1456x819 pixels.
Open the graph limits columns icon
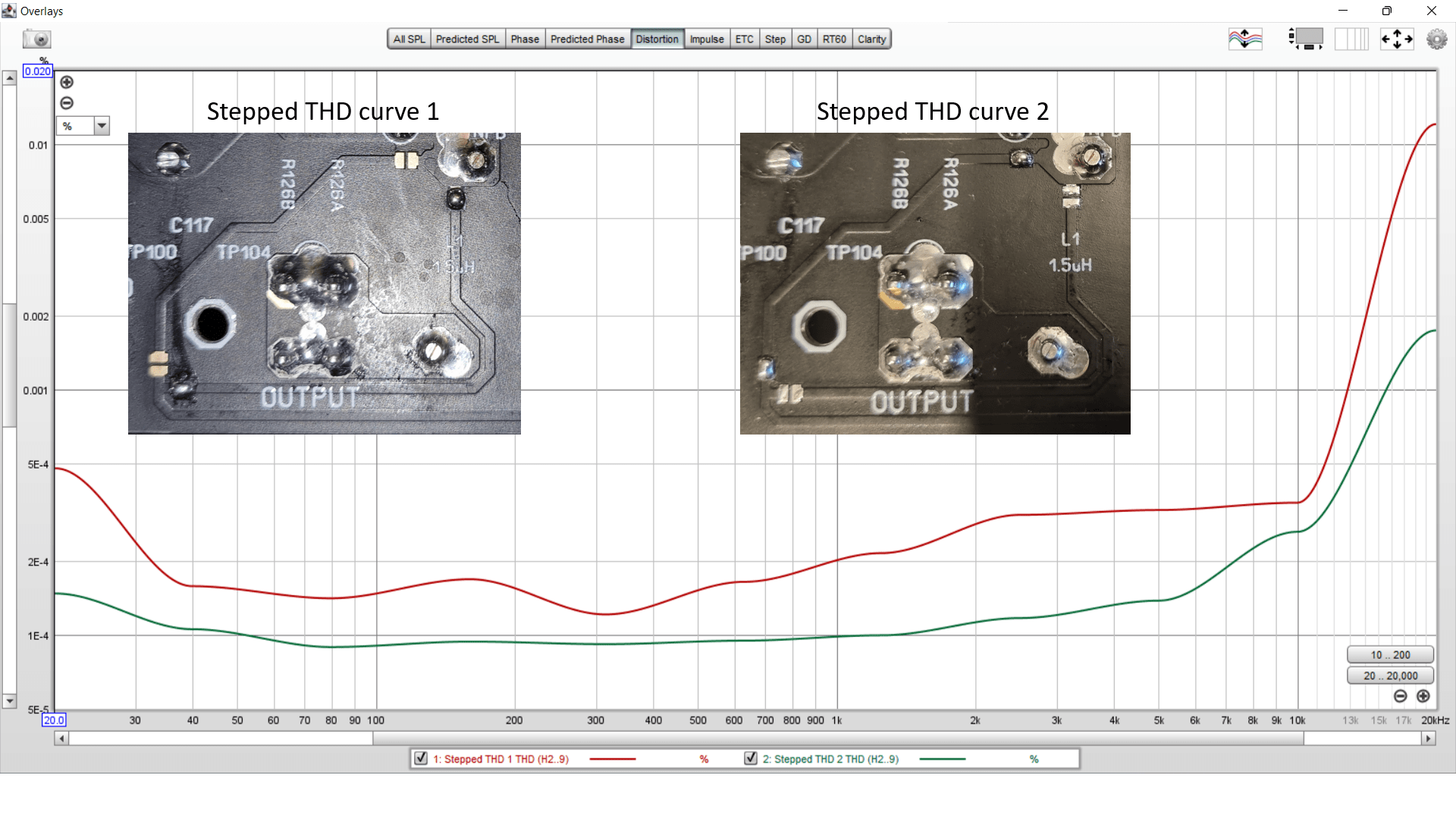click(x=1351, y=39)
